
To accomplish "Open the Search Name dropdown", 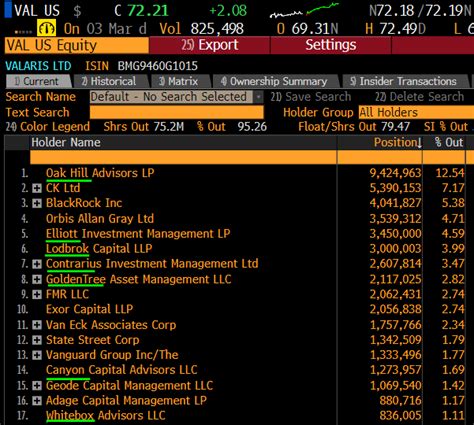I will 176,97.
